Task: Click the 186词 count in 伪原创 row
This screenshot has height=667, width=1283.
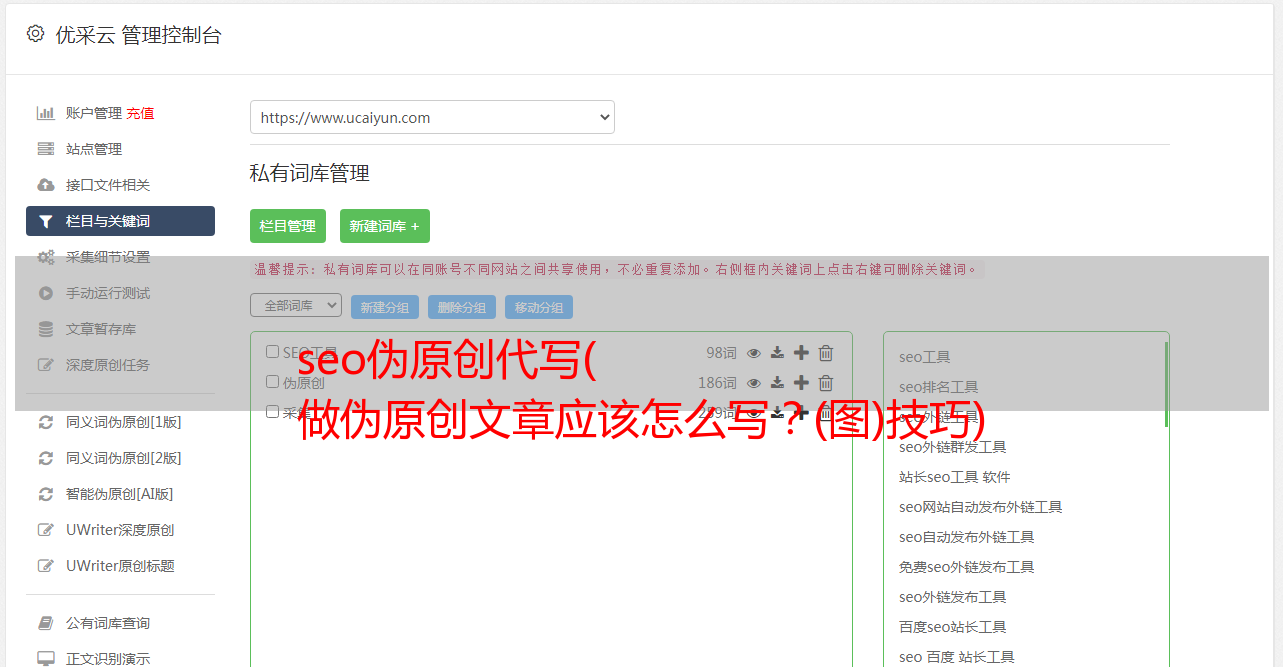Action: click(717, 383)
